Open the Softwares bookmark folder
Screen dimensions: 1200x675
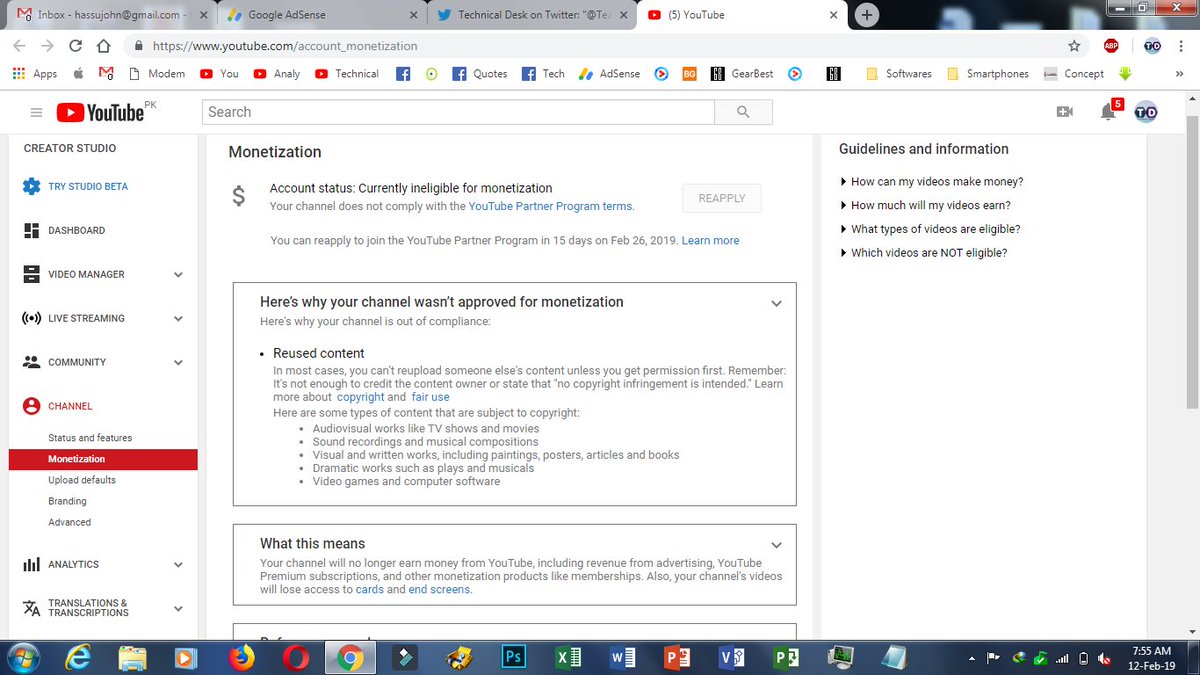(x=899, y=74)
